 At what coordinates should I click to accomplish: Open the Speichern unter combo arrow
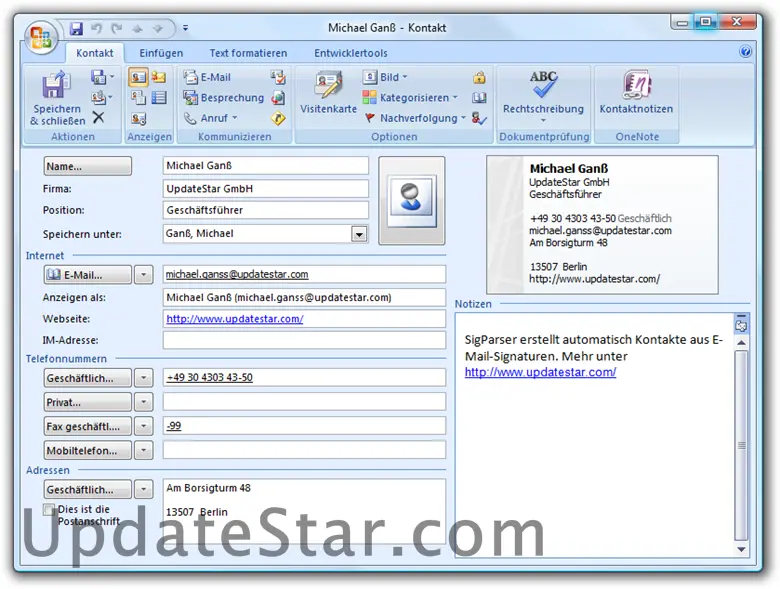tap(359, 234)
